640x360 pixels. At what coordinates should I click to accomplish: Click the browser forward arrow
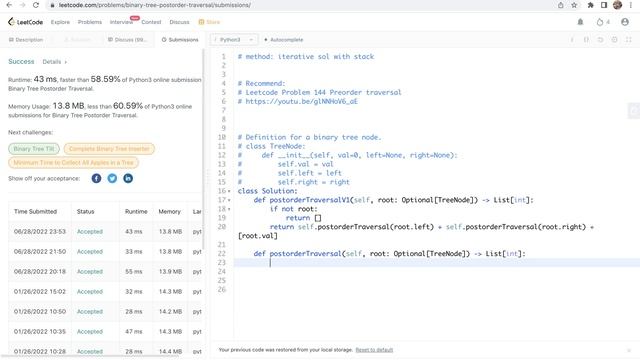pos(22,5)
